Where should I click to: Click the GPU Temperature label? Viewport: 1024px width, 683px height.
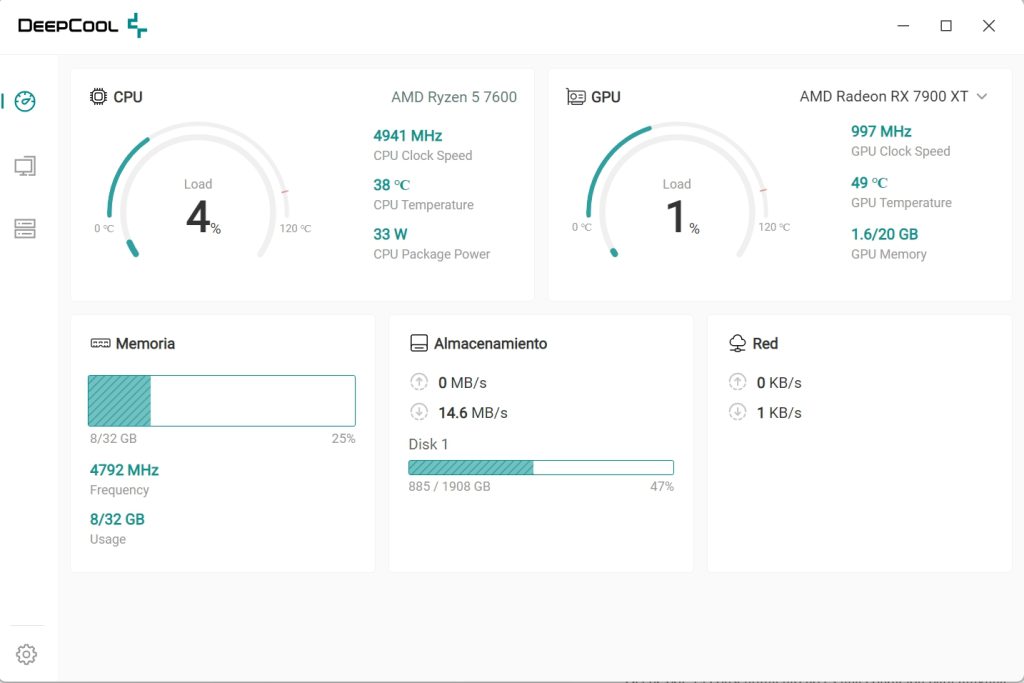(x=901, y=202)
